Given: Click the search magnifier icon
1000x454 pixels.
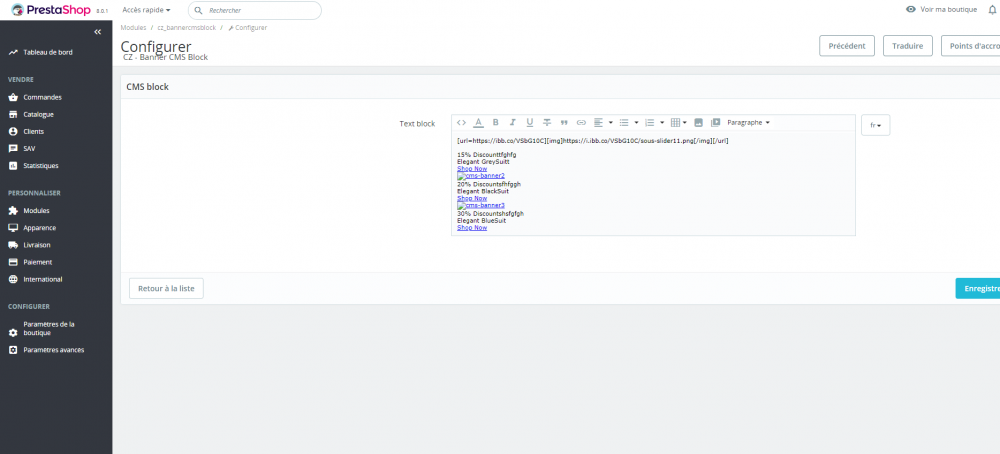Looking at the screenshot, I should pyautogui.click(x=198, y=11).
